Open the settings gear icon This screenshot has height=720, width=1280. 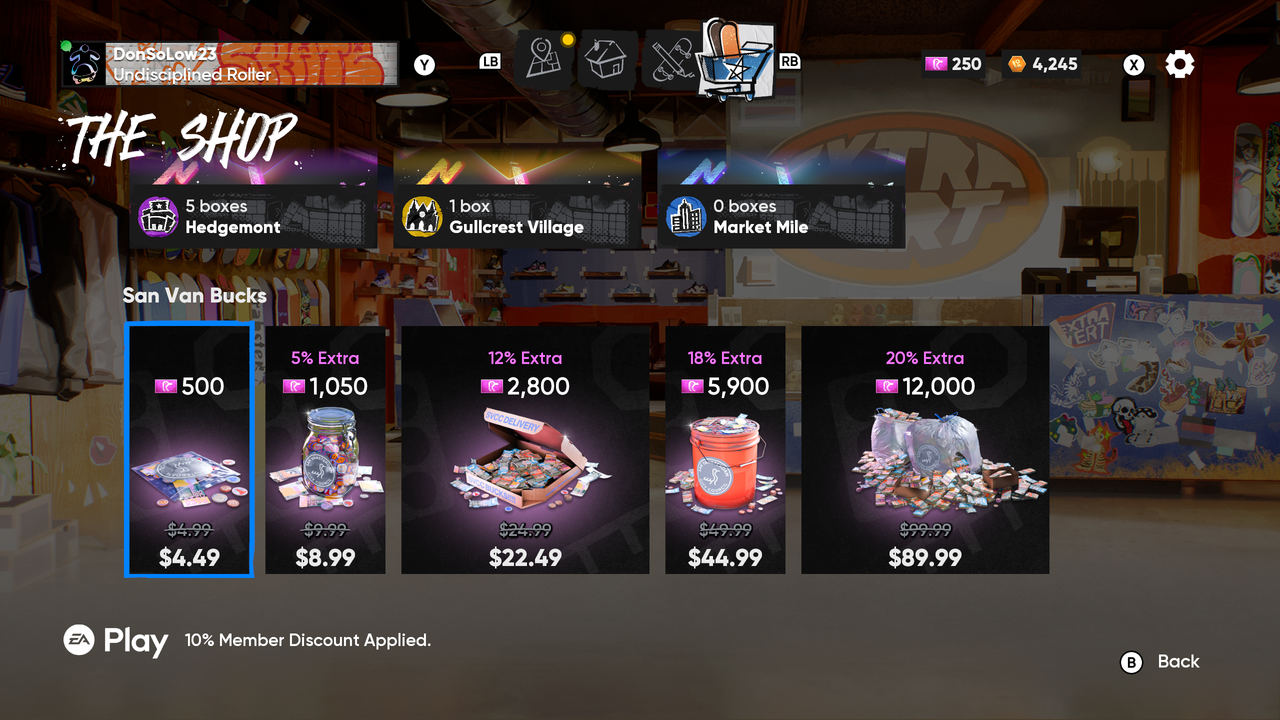1180,65
